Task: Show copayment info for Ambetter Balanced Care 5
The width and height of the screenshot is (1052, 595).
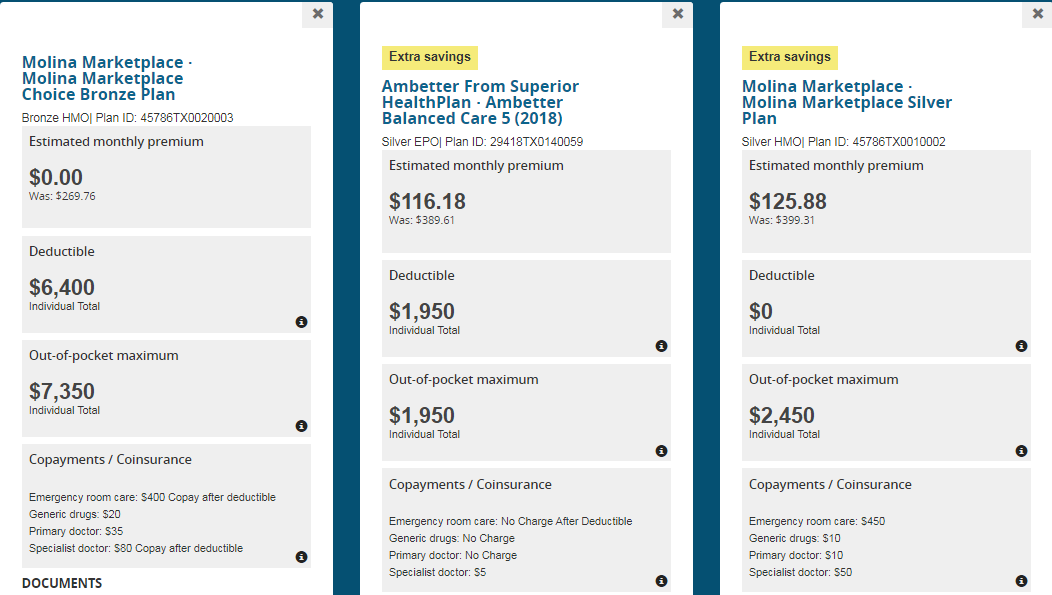Action: (x=661, y=581)
